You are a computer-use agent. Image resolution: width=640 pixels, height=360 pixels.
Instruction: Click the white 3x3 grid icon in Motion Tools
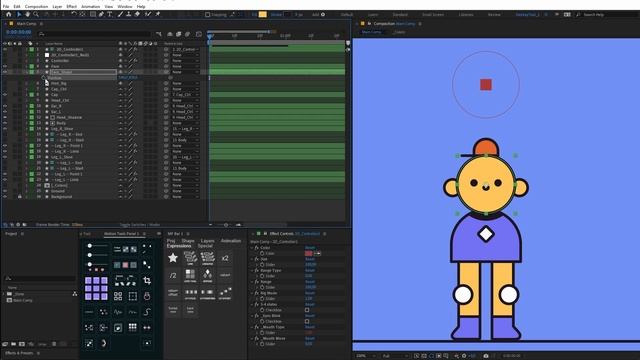133,327
